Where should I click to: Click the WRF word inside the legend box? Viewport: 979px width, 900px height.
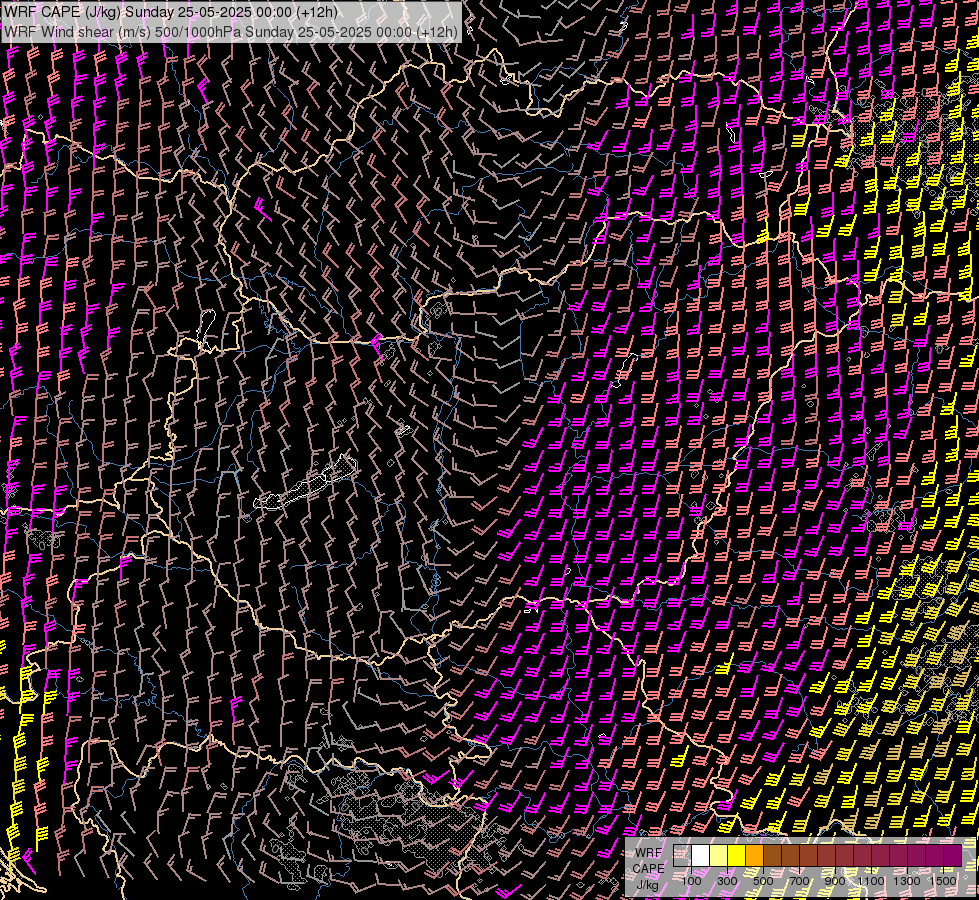[x=649, y=853]
